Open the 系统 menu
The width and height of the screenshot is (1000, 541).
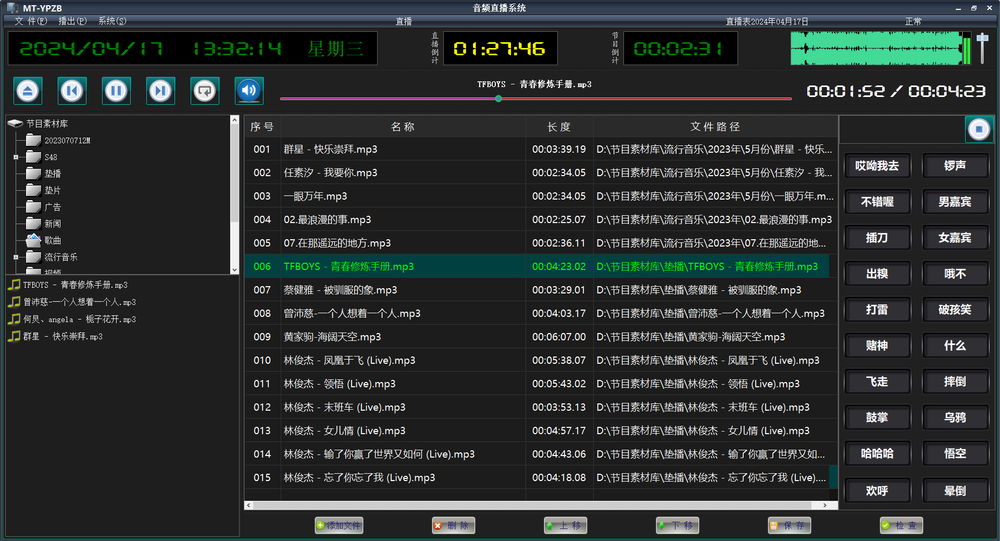[x=112, y=21]
